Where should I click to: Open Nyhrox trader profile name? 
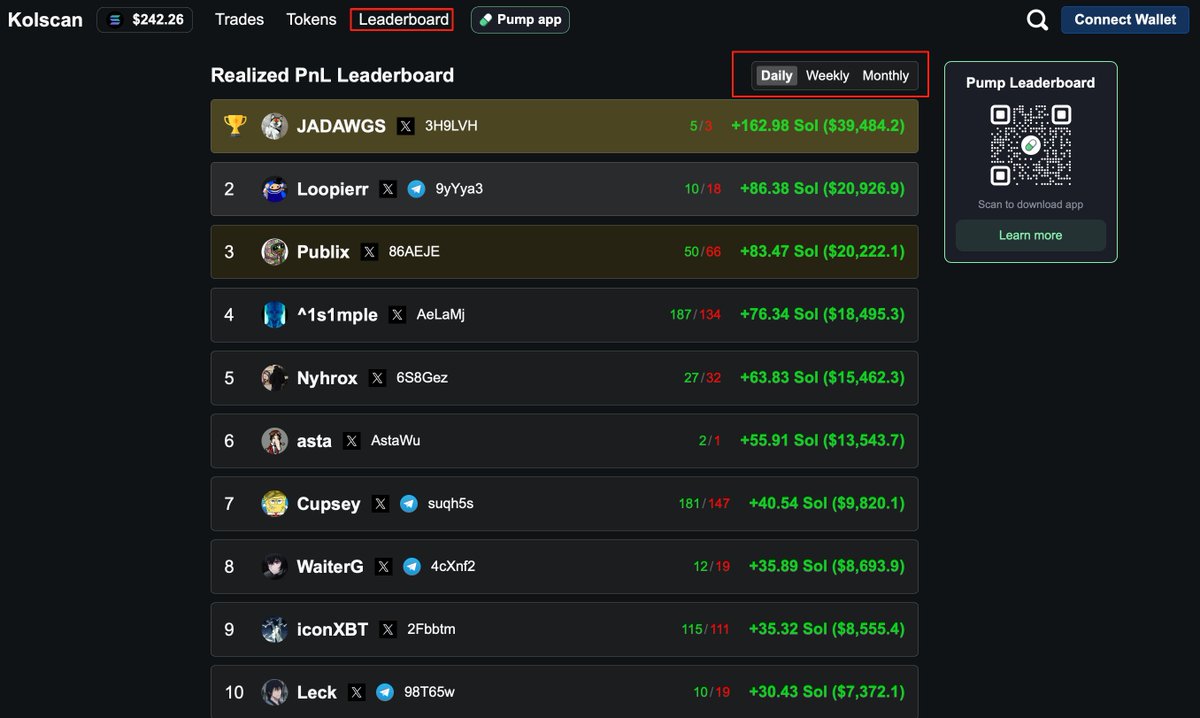(327, 378)
